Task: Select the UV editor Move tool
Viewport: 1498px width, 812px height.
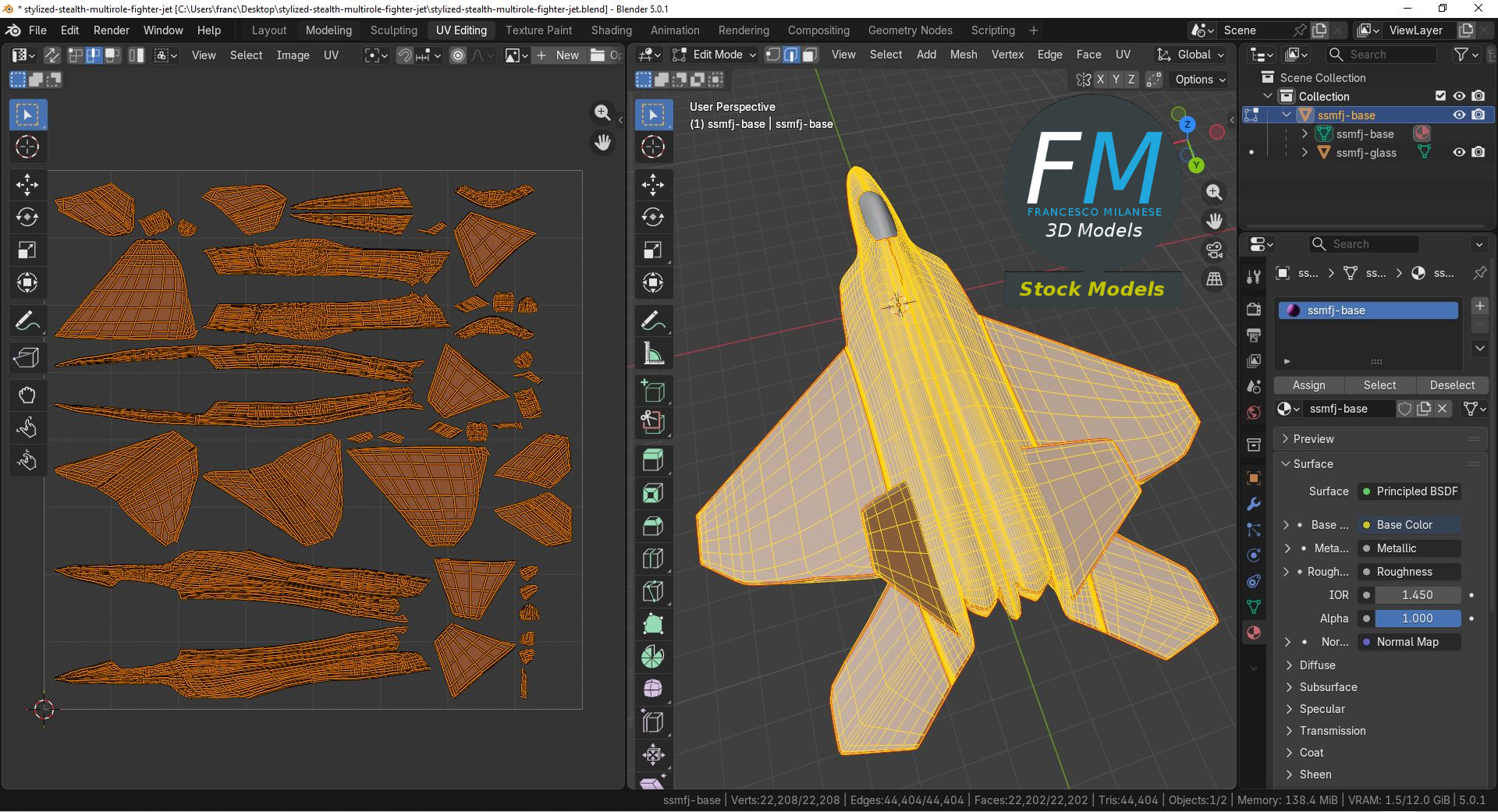Action: (x=27, y=185)
